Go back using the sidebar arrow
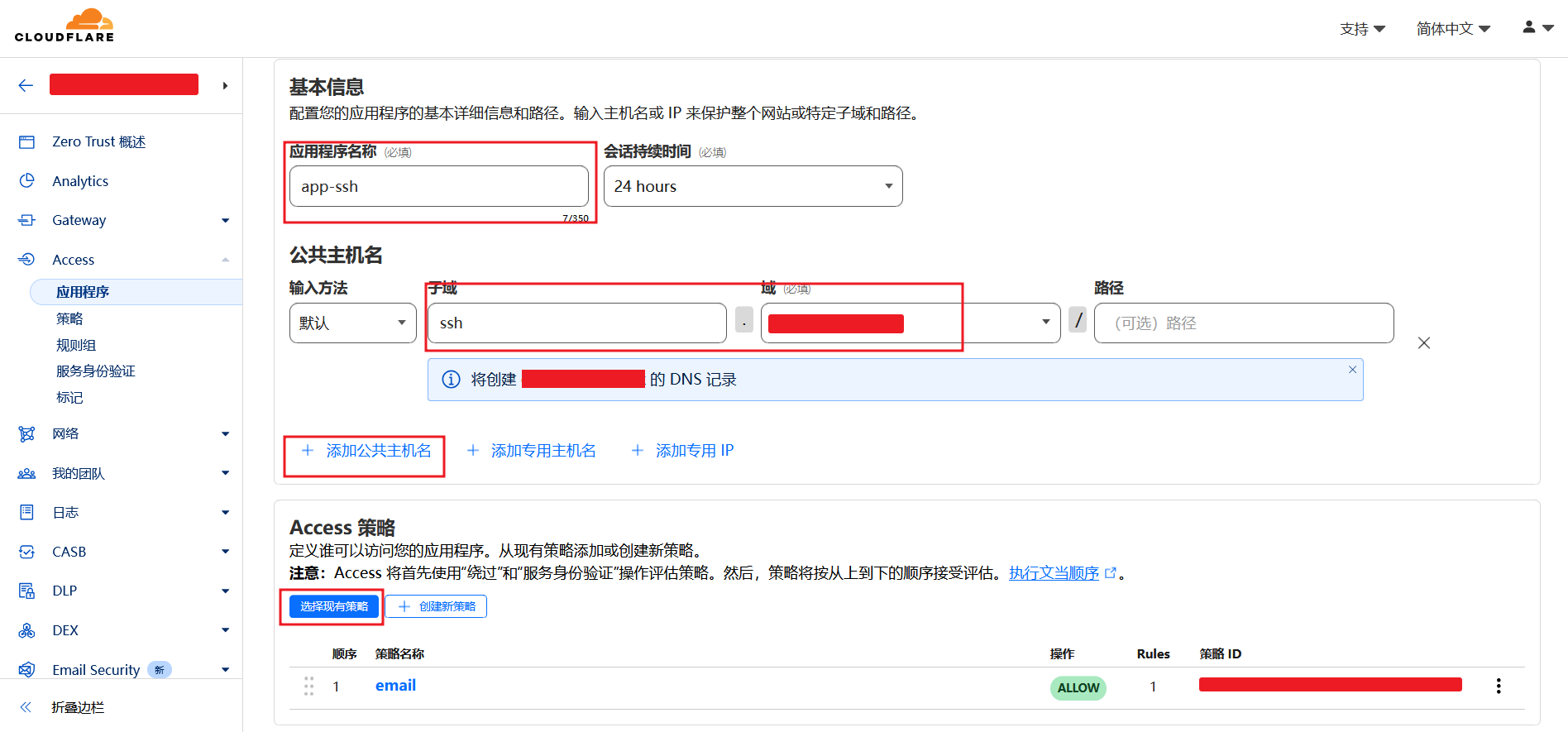 26,85
